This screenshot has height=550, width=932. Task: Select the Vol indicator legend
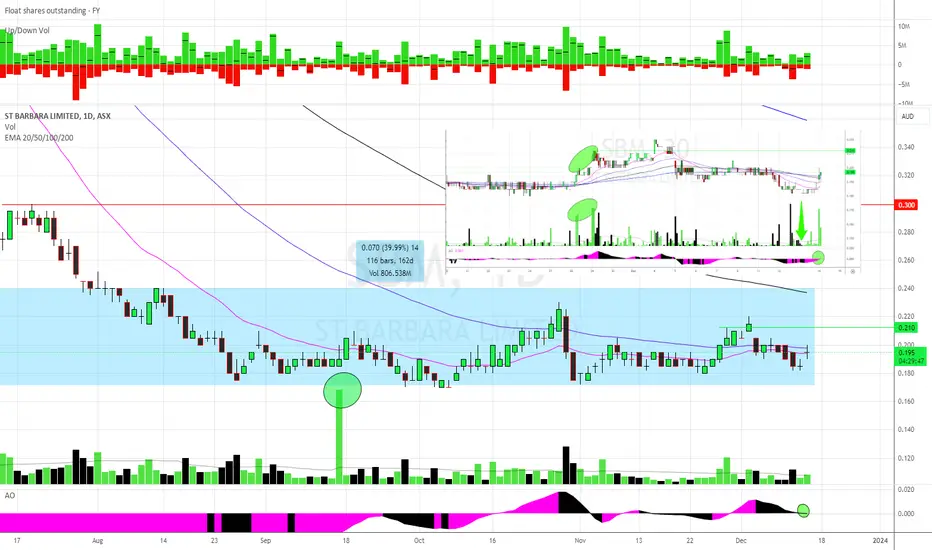click(x=10, y=127)
